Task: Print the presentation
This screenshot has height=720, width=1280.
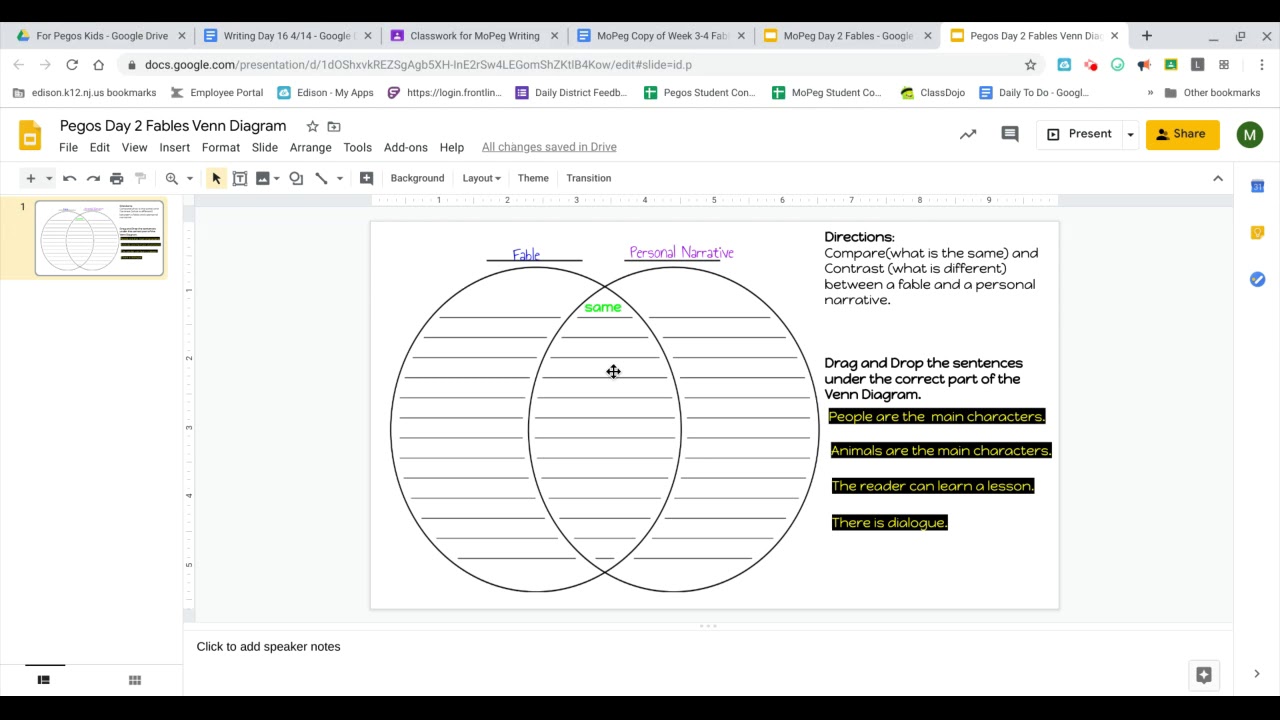Action: 116,178
